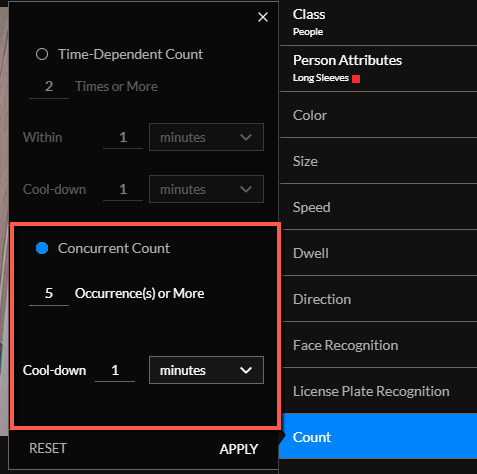The image size is (477, 474).
Task: Open the Direction filter
Action: click(x=378, y=299)
